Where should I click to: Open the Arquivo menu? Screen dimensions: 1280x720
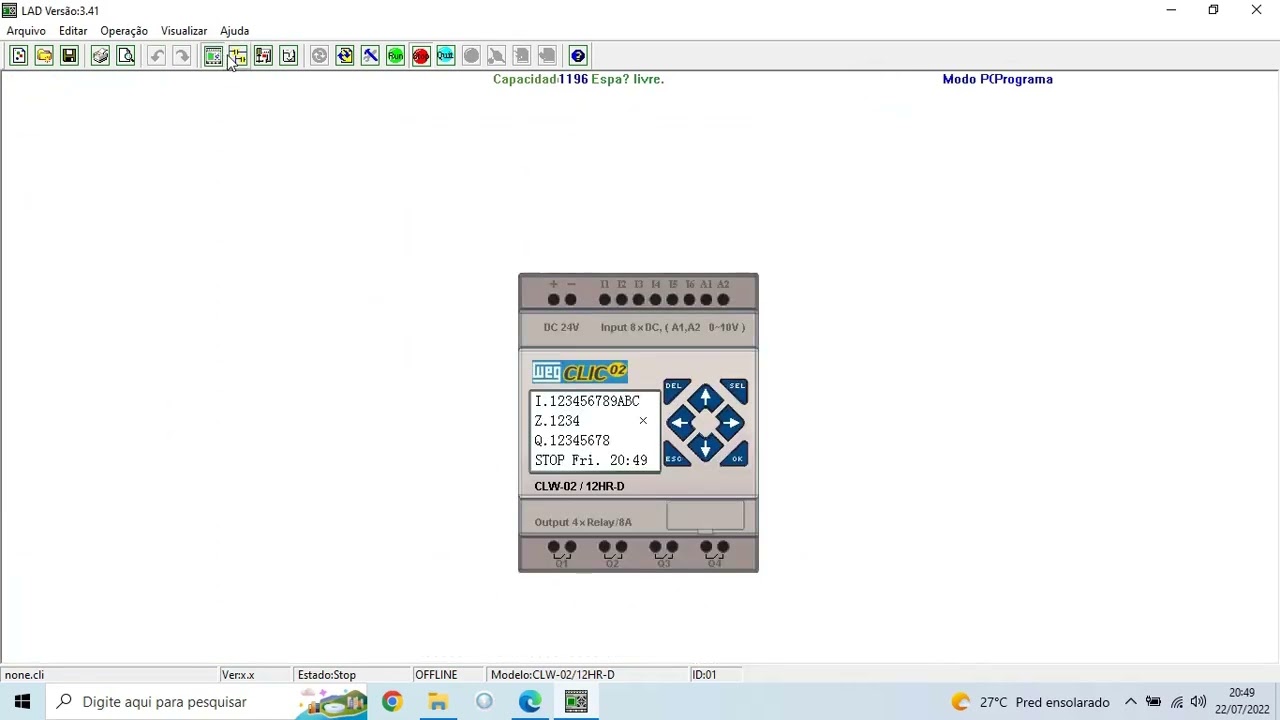(x=26, y=31)
